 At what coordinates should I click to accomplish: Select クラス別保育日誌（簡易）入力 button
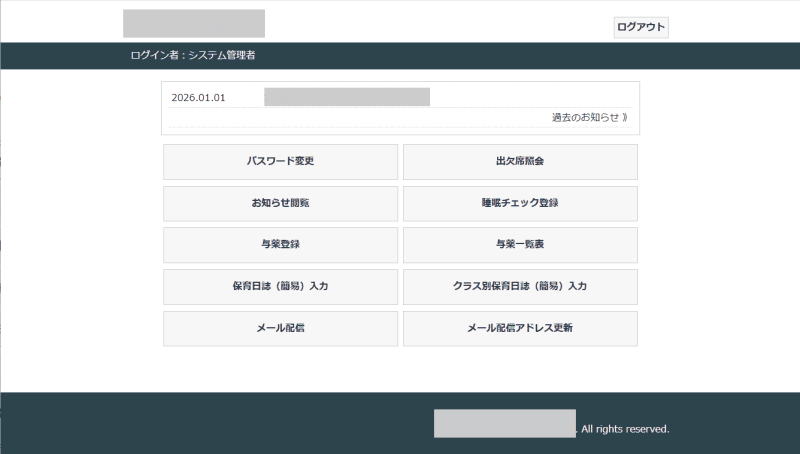click(x=520, y=286)
